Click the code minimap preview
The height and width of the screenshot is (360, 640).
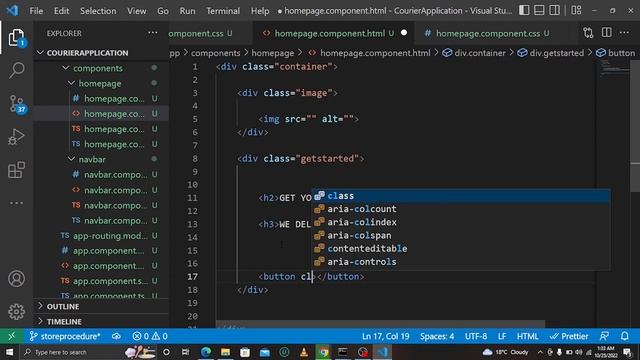click(614, 69)
